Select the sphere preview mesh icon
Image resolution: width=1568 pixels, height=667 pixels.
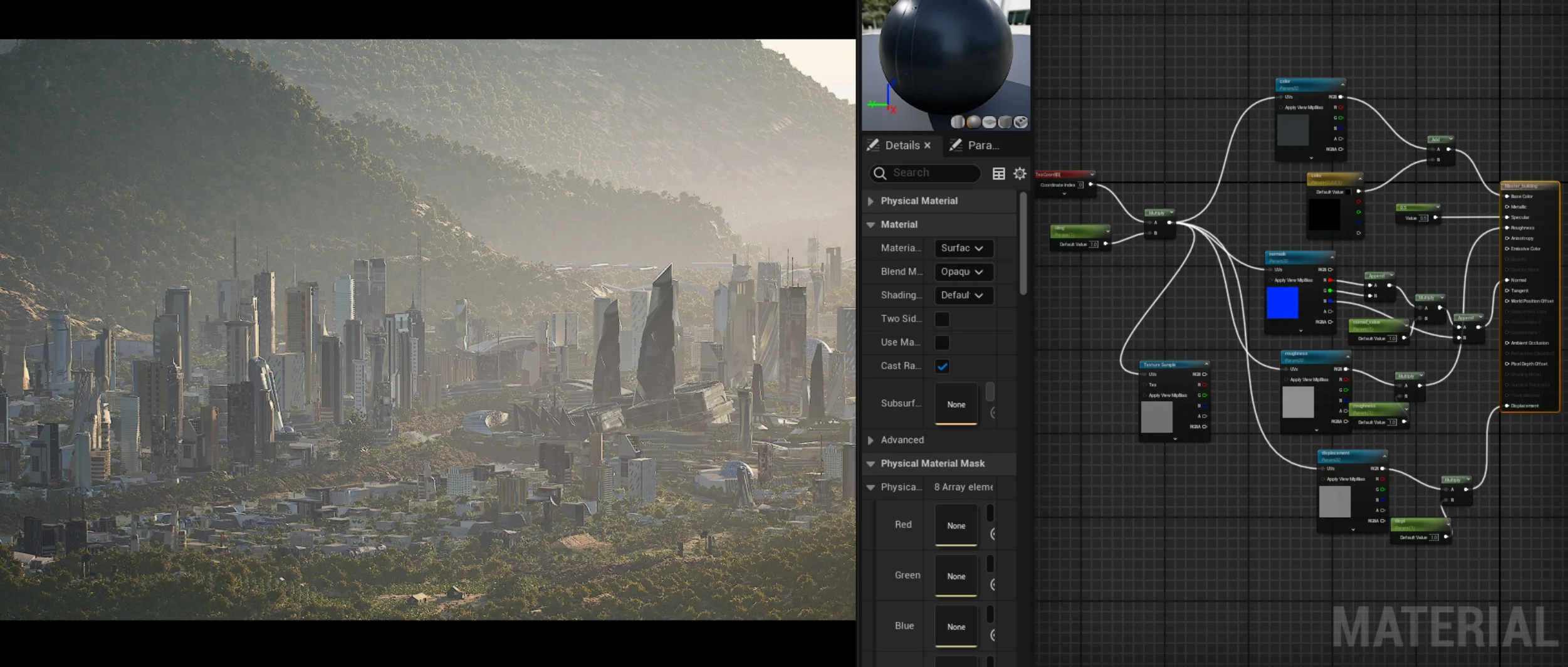[x=973, y=122]
